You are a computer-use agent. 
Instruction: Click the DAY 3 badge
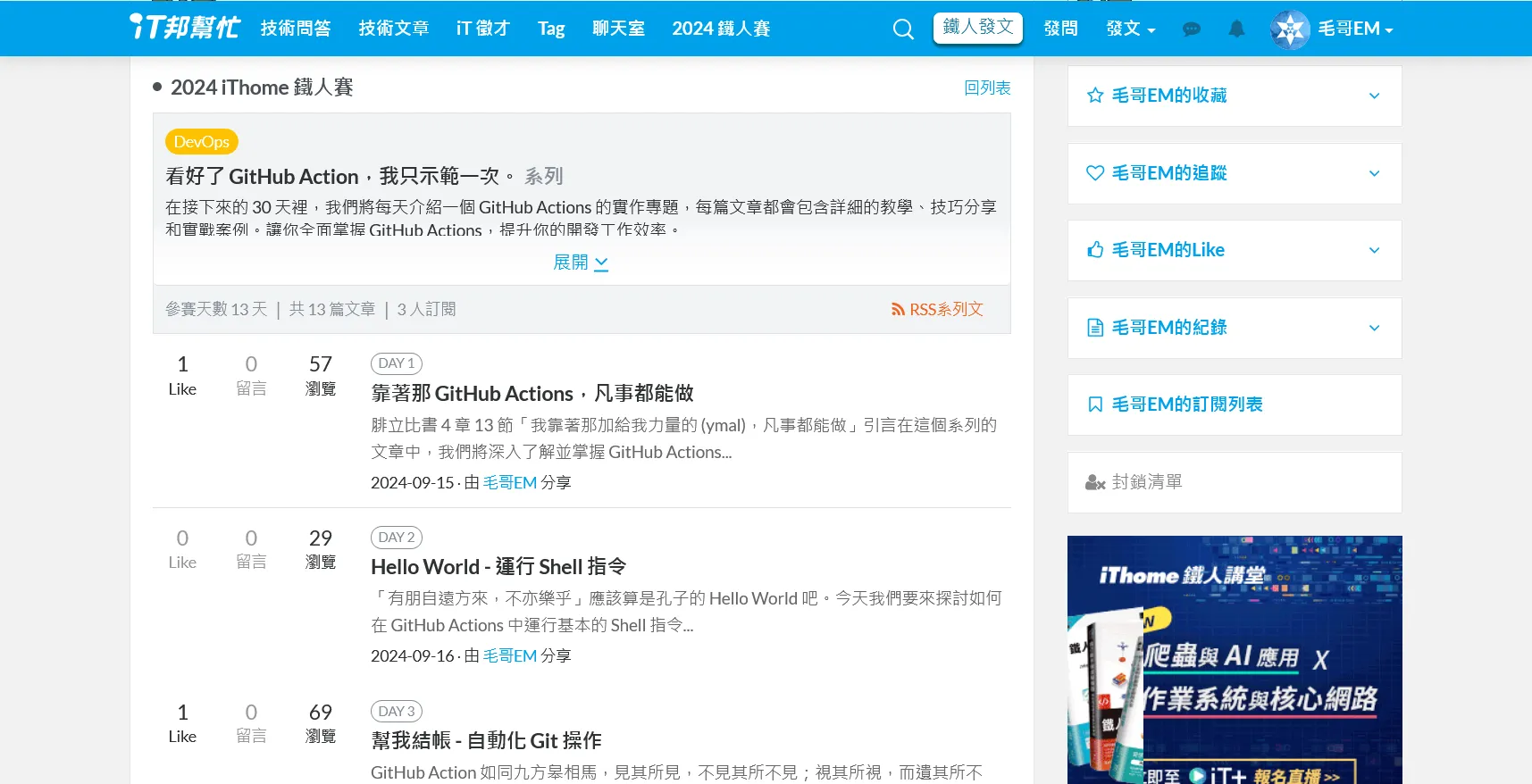397,712
